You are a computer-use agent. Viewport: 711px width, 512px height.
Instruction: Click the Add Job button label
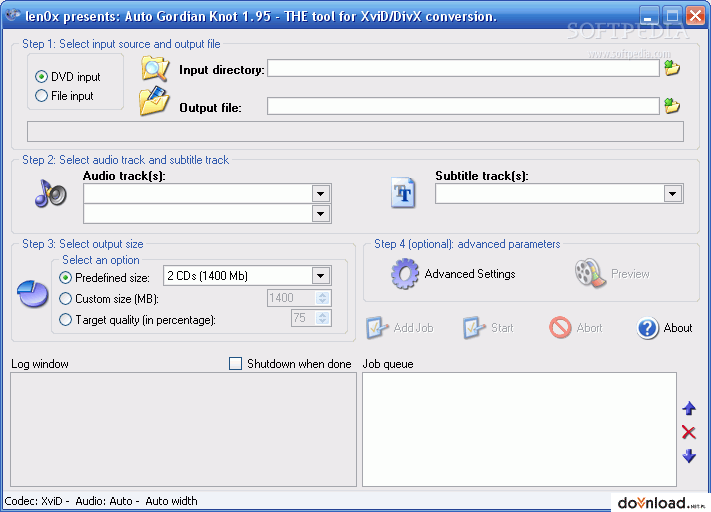pos(413,328)
